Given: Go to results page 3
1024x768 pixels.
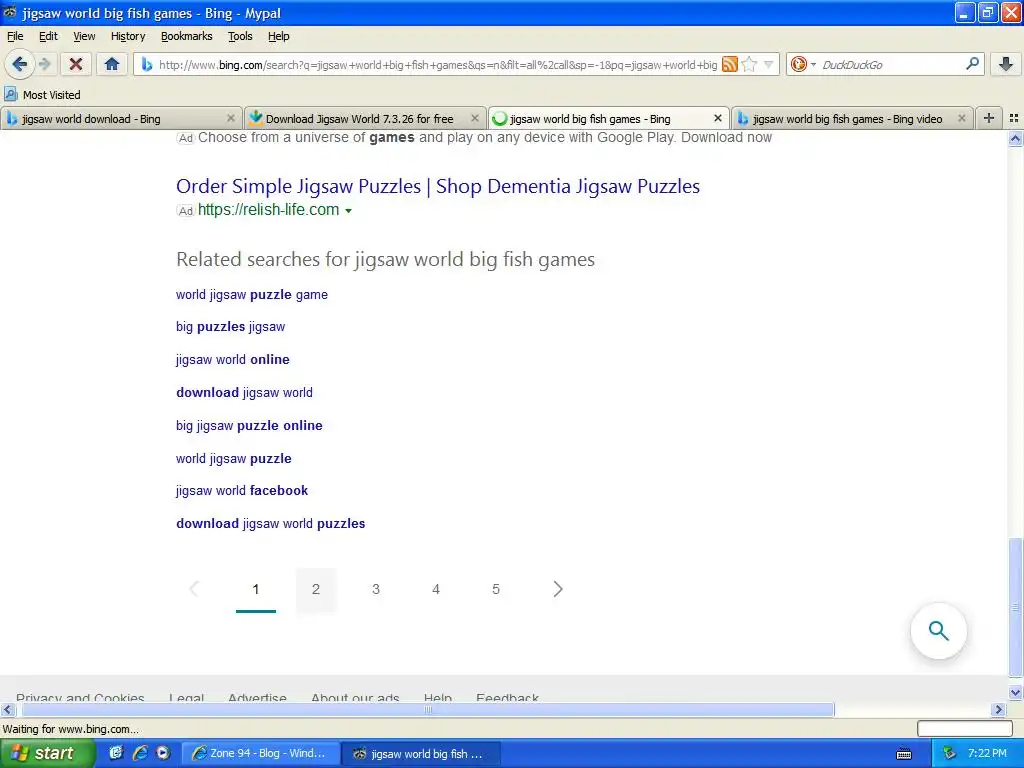Looking at the screenshot, I should click(376, 590).
